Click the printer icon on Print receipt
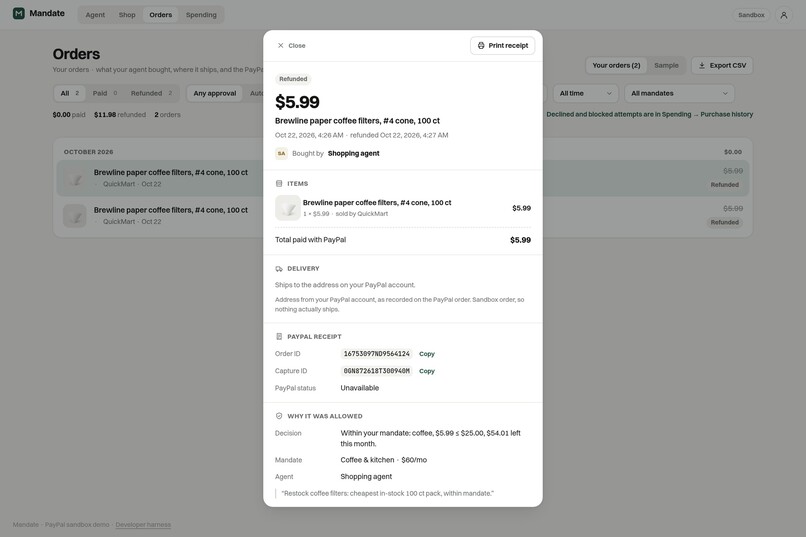Screen dimensions: 806x537 [481, 46]
